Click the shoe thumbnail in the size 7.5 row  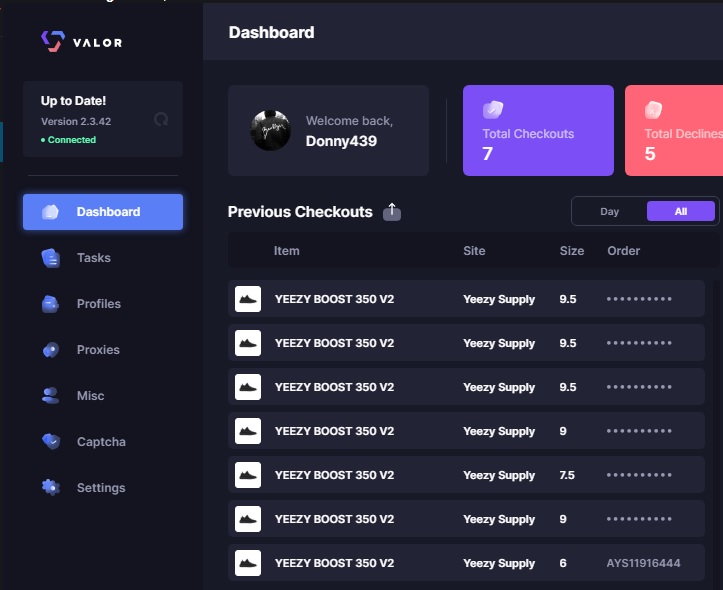pos(248,475)
